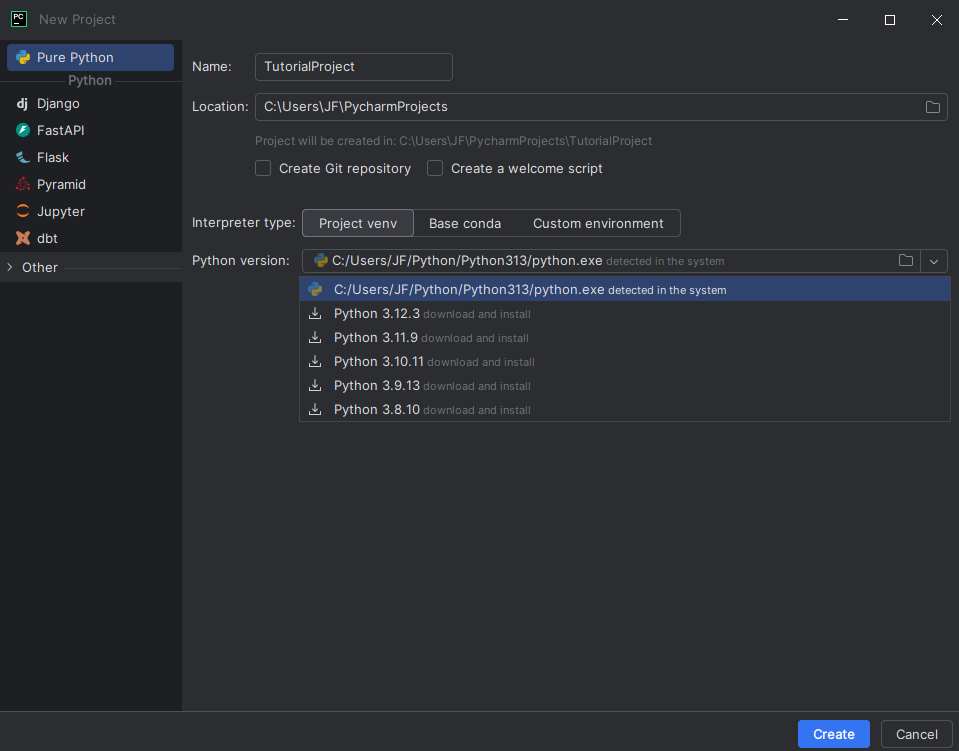Close the New Project dialog
Screen dimensions: 959x751
[936, 20]
